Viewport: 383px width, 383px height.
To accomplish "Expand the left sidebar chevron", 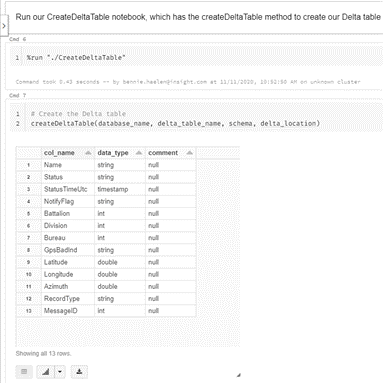I will tap(4, 25).
